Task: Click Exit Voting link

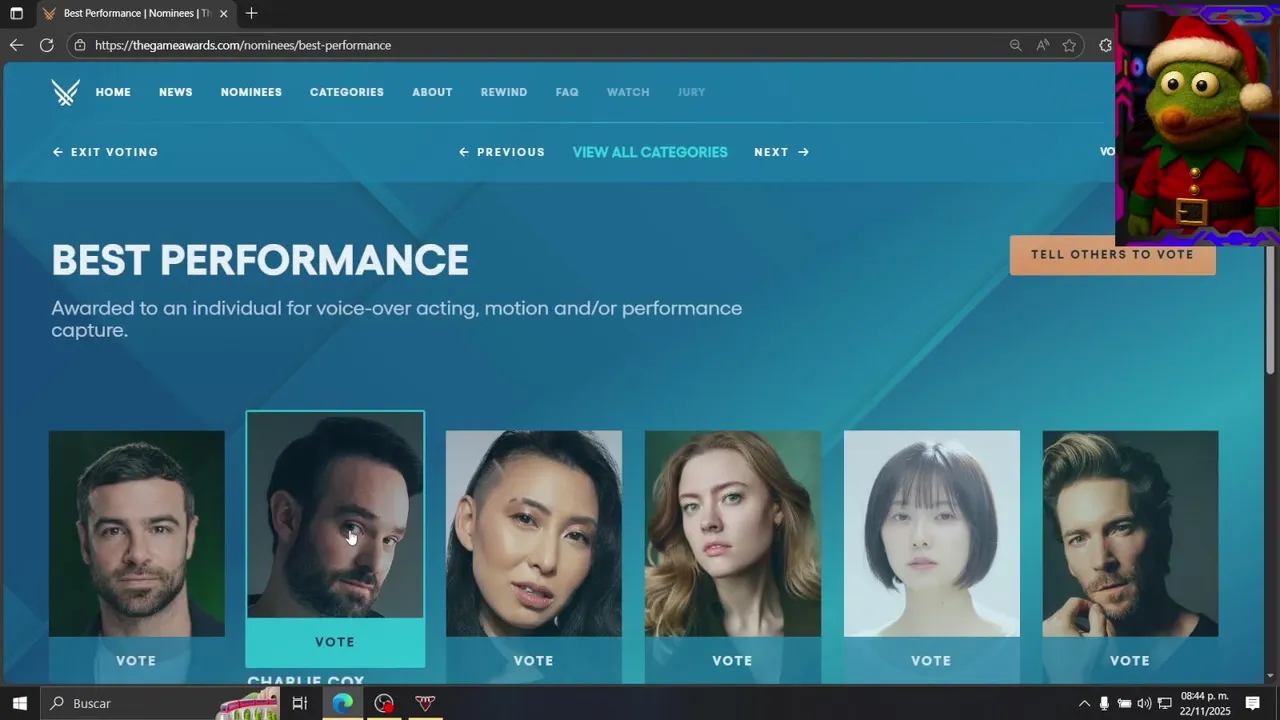Action: click(105, 152)
